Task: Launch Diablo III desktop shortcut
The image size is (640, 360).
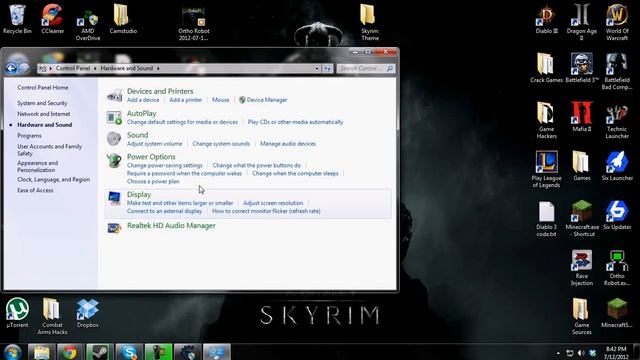Action: tap(547, 19)
